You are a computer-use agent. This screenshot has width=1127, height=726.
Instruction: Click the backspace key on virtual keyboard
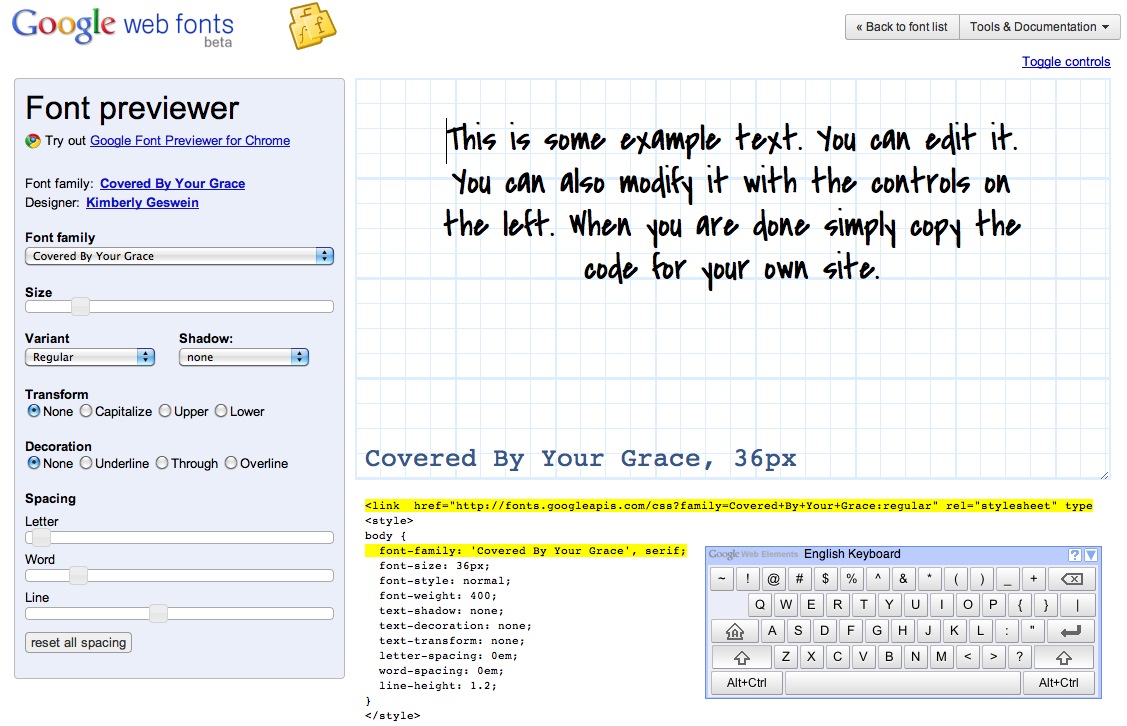[1072, 579]
